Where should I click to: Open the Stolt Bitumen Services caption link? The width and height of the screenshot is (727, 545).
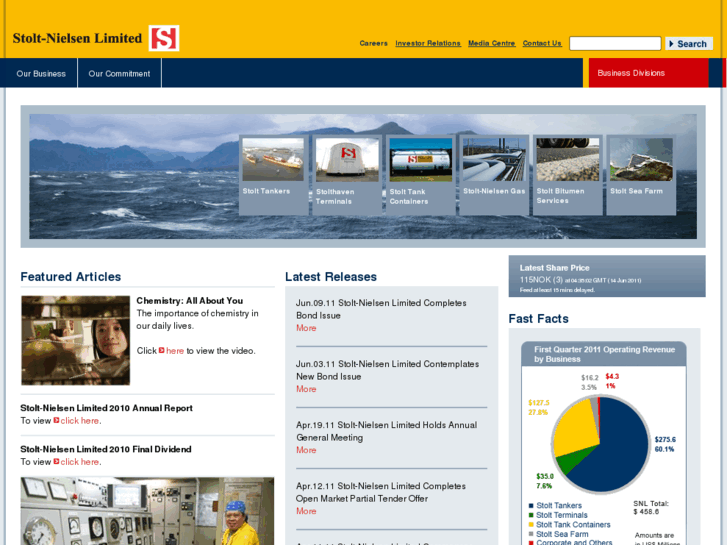tap(560, 196)
